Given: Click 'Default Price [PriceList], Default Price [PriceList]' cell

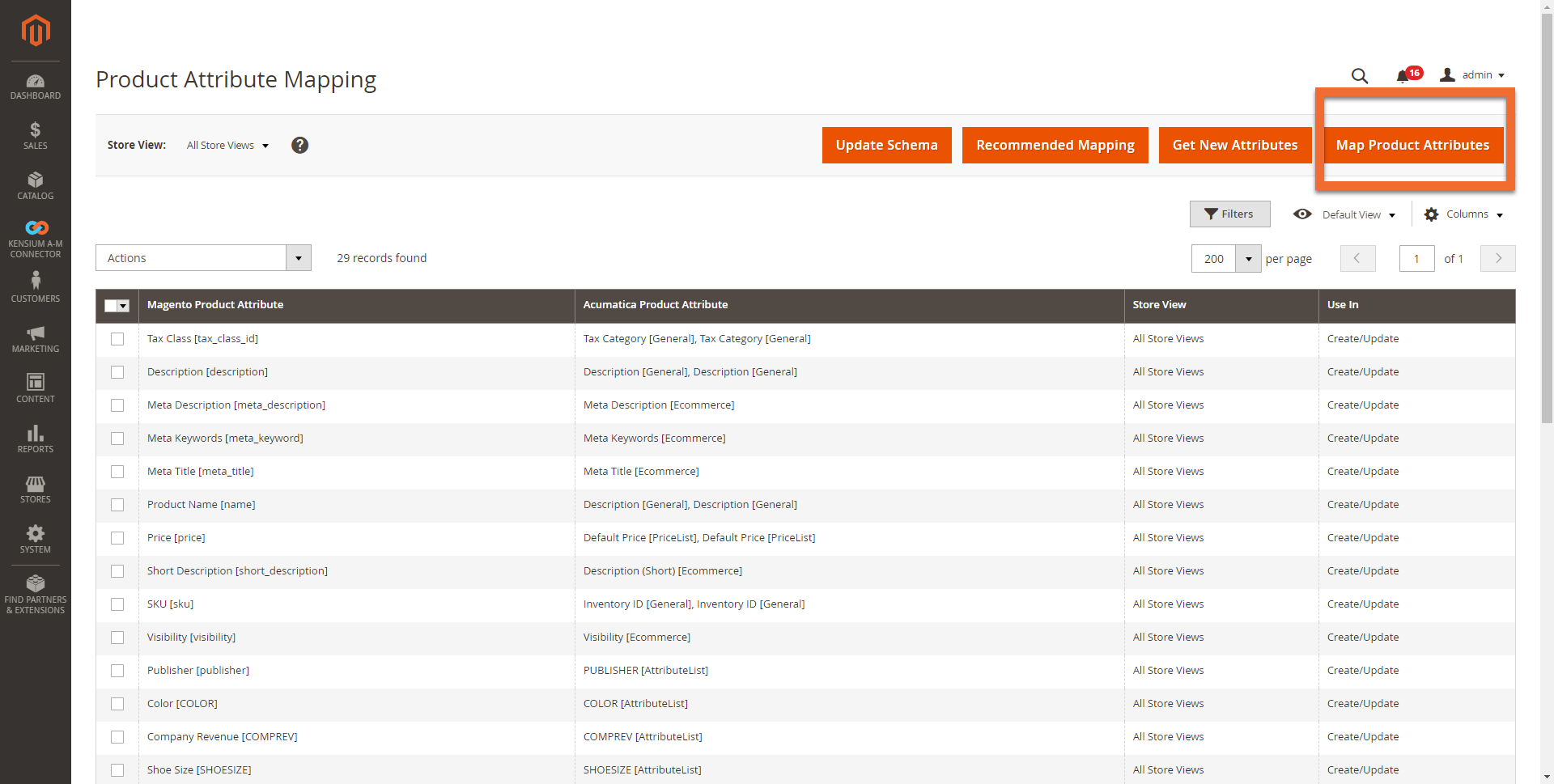Looking at the screenshot, I should (699, 538).
